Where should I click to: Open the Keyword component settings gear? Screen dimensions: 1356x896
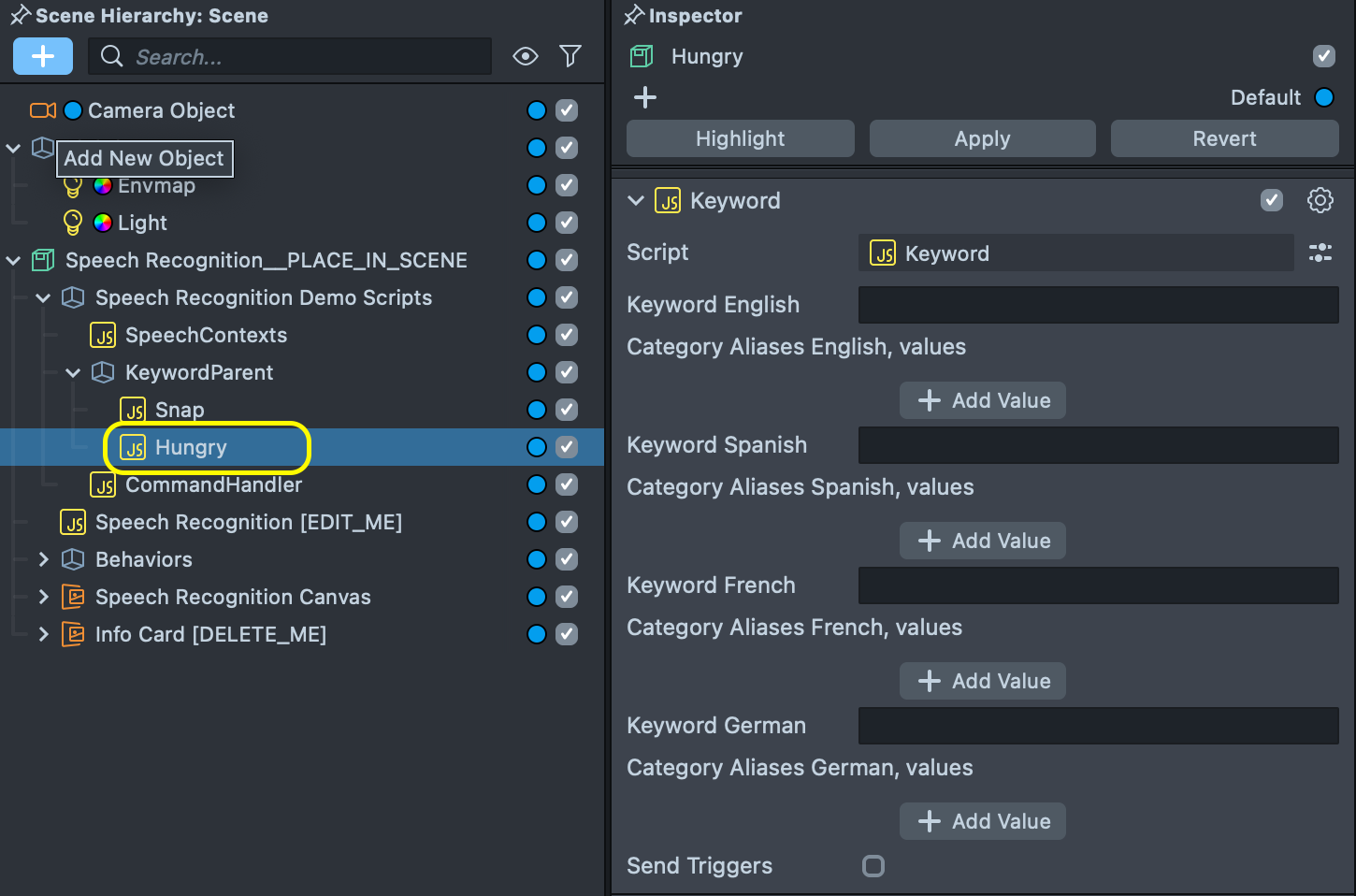click(1320, 200)
